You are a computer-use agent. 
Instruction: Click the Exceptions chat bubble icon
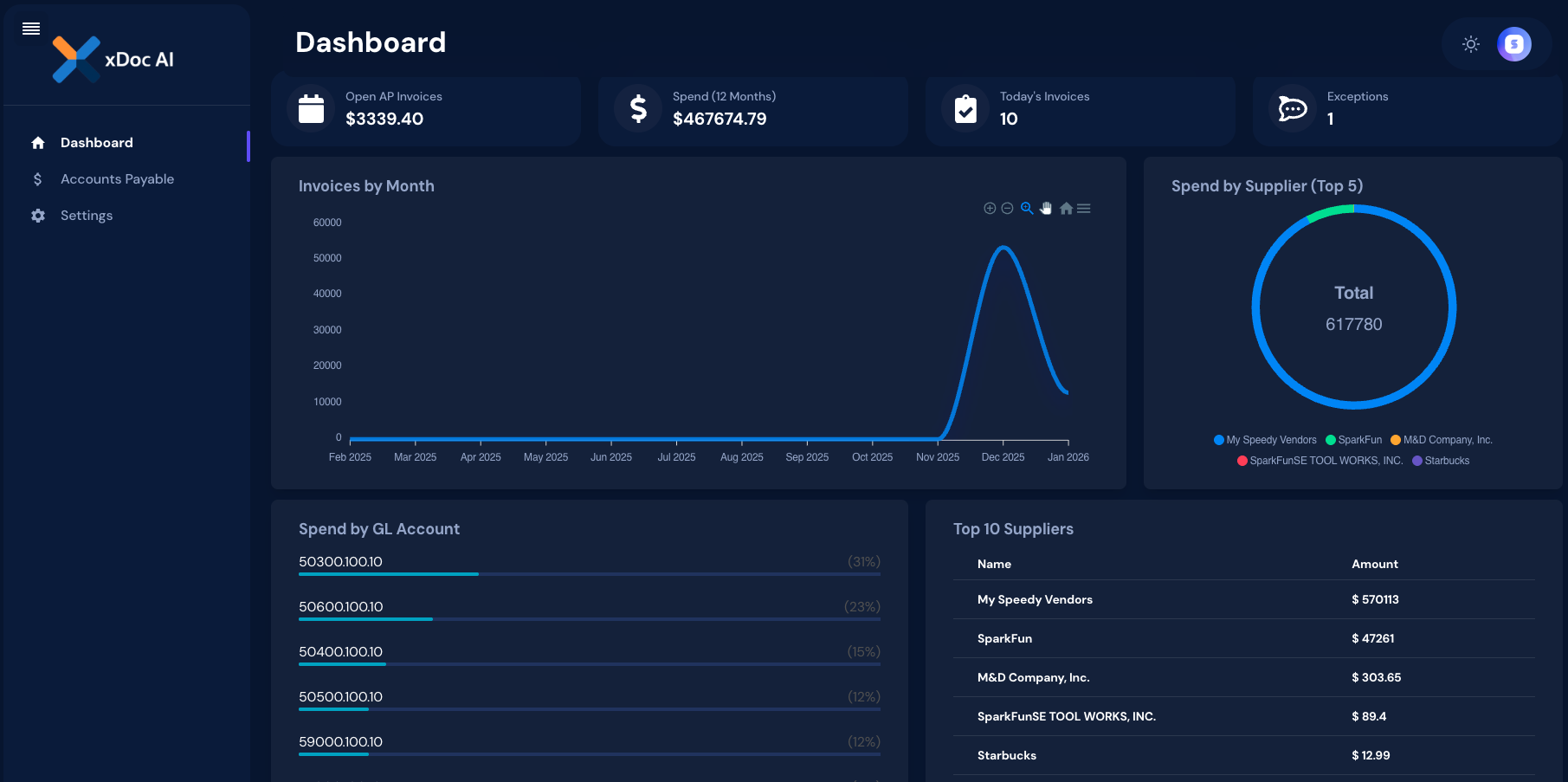(x=1292, y=109)
